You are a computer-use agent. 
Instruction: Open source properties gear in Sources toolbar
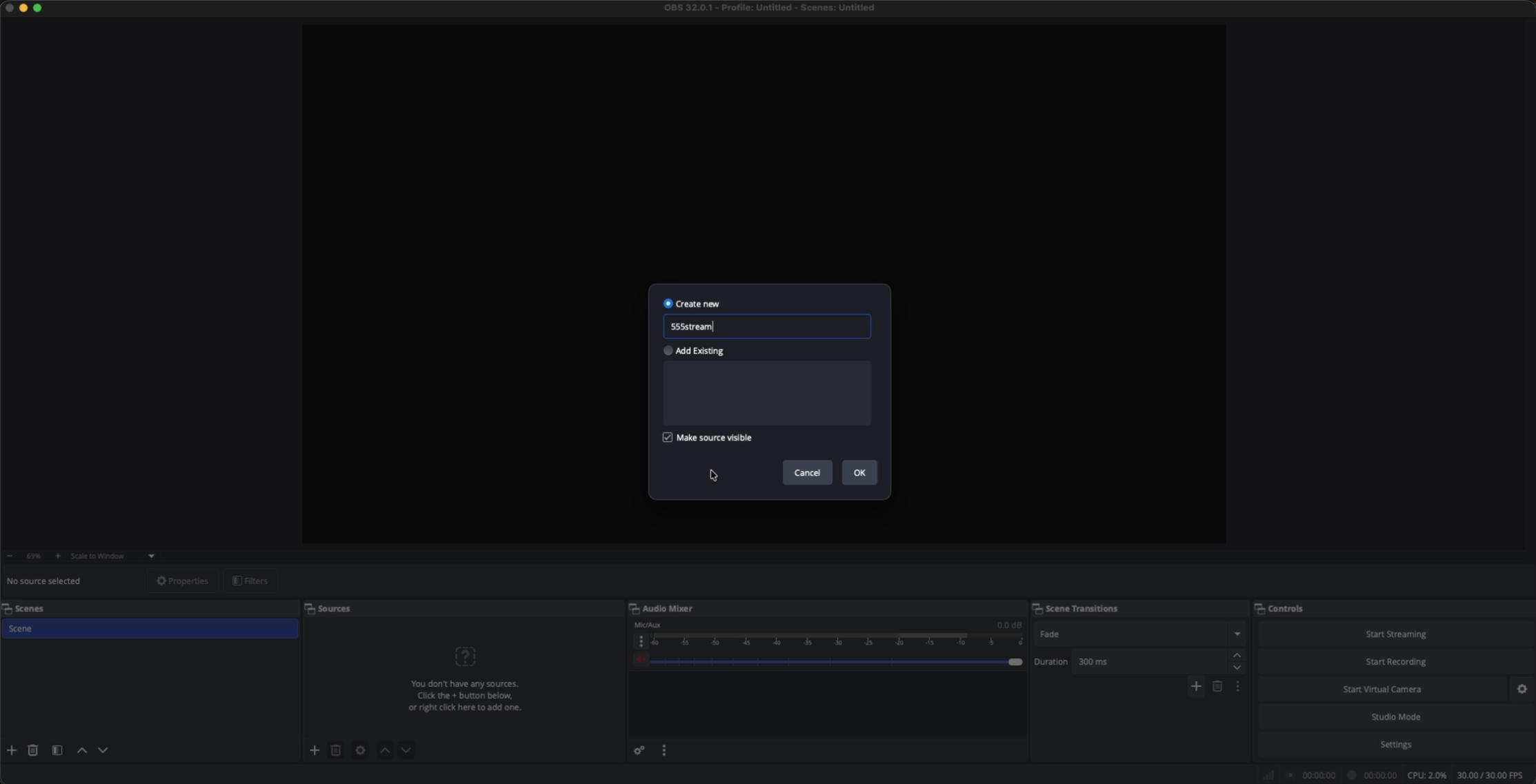pos(360,750)
